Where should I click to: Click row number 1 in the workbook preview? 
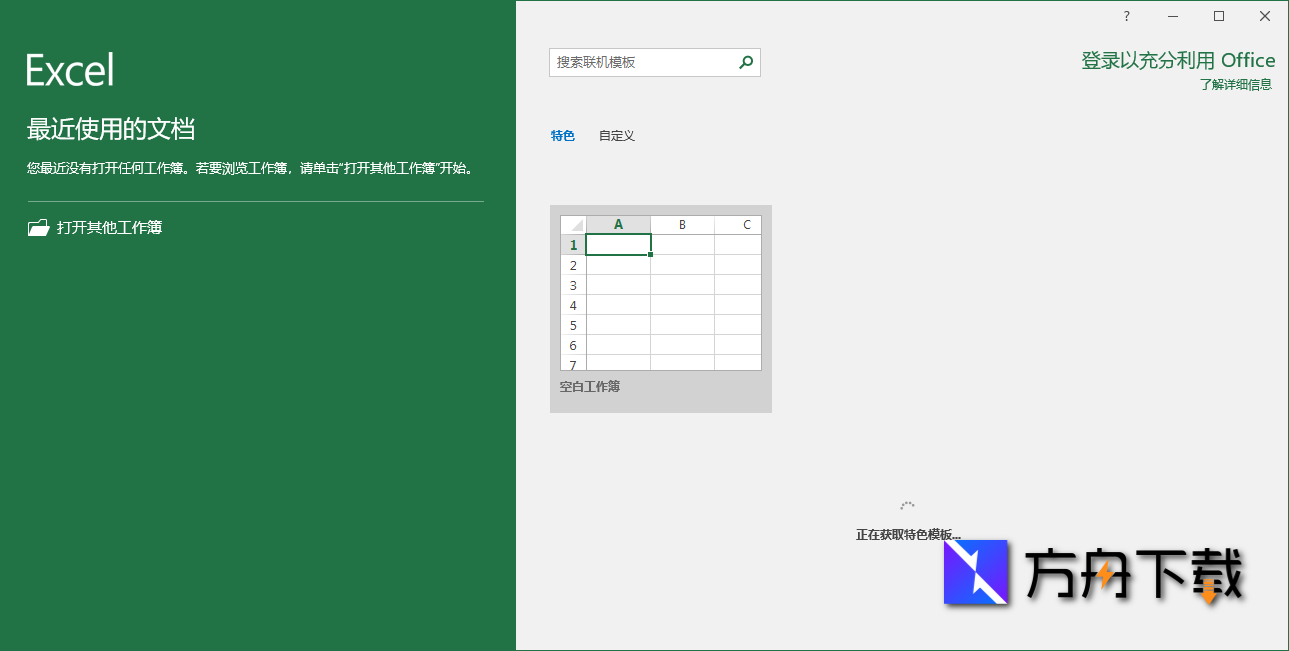point(572,244)
